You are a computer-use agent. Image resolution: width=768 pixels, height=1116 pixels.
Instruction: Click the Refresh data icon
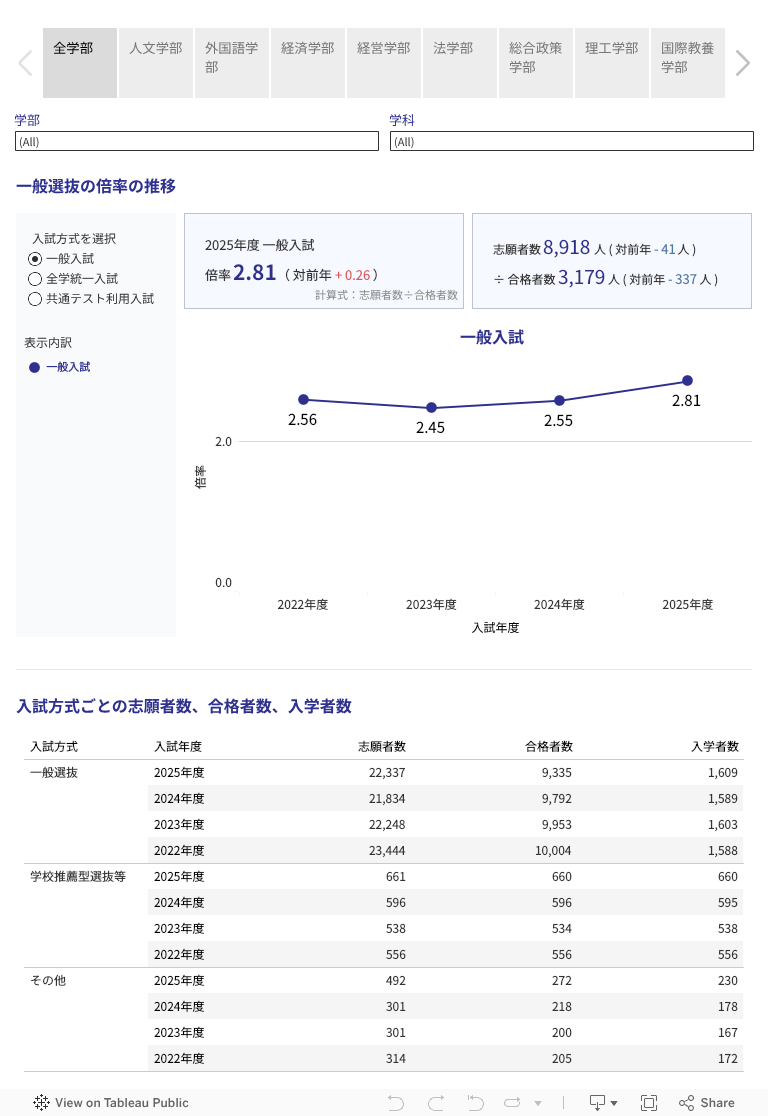pos(513,1103)
